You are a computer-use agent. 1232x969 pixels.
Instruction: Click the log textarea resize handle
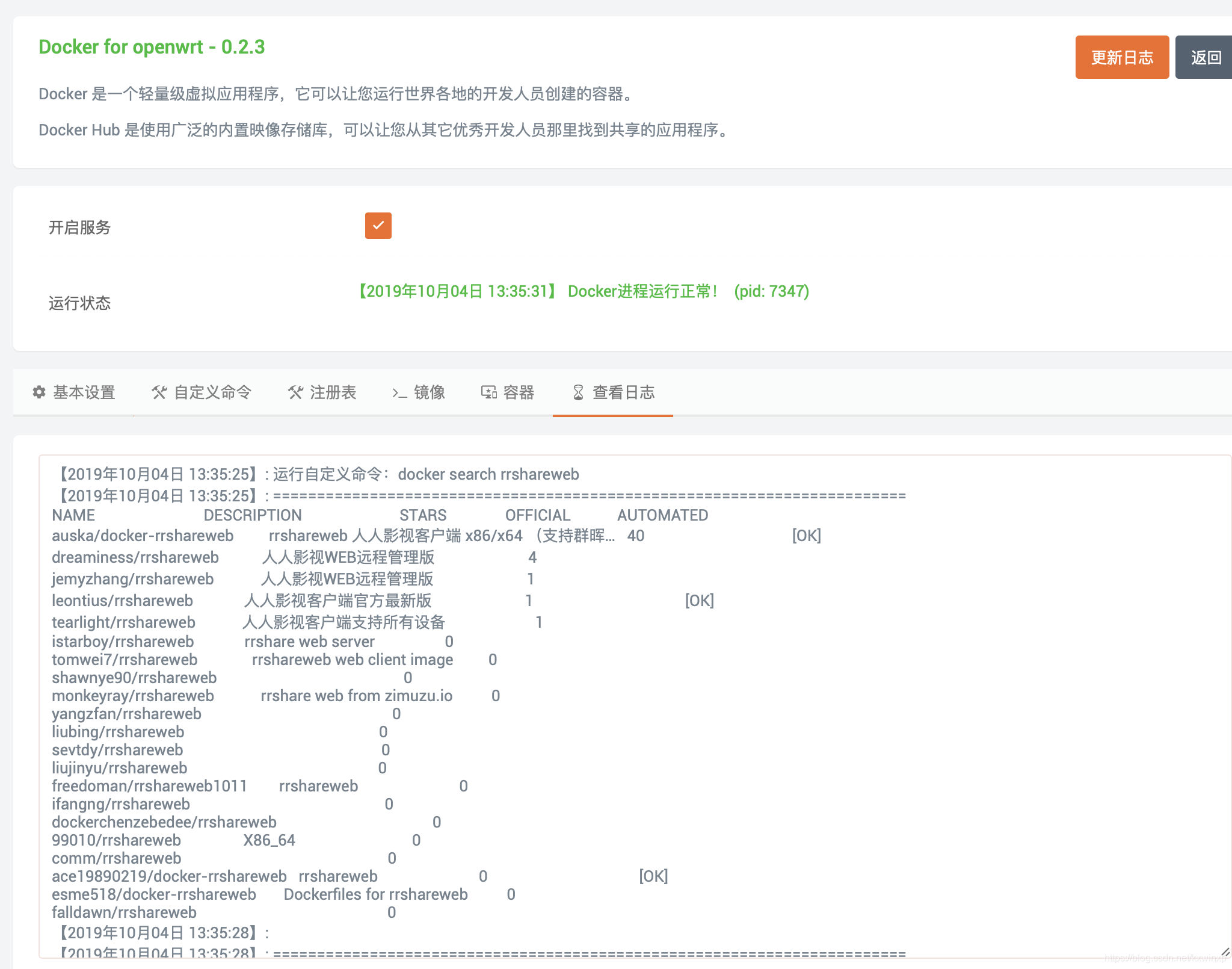click(x=1225, y=952)
